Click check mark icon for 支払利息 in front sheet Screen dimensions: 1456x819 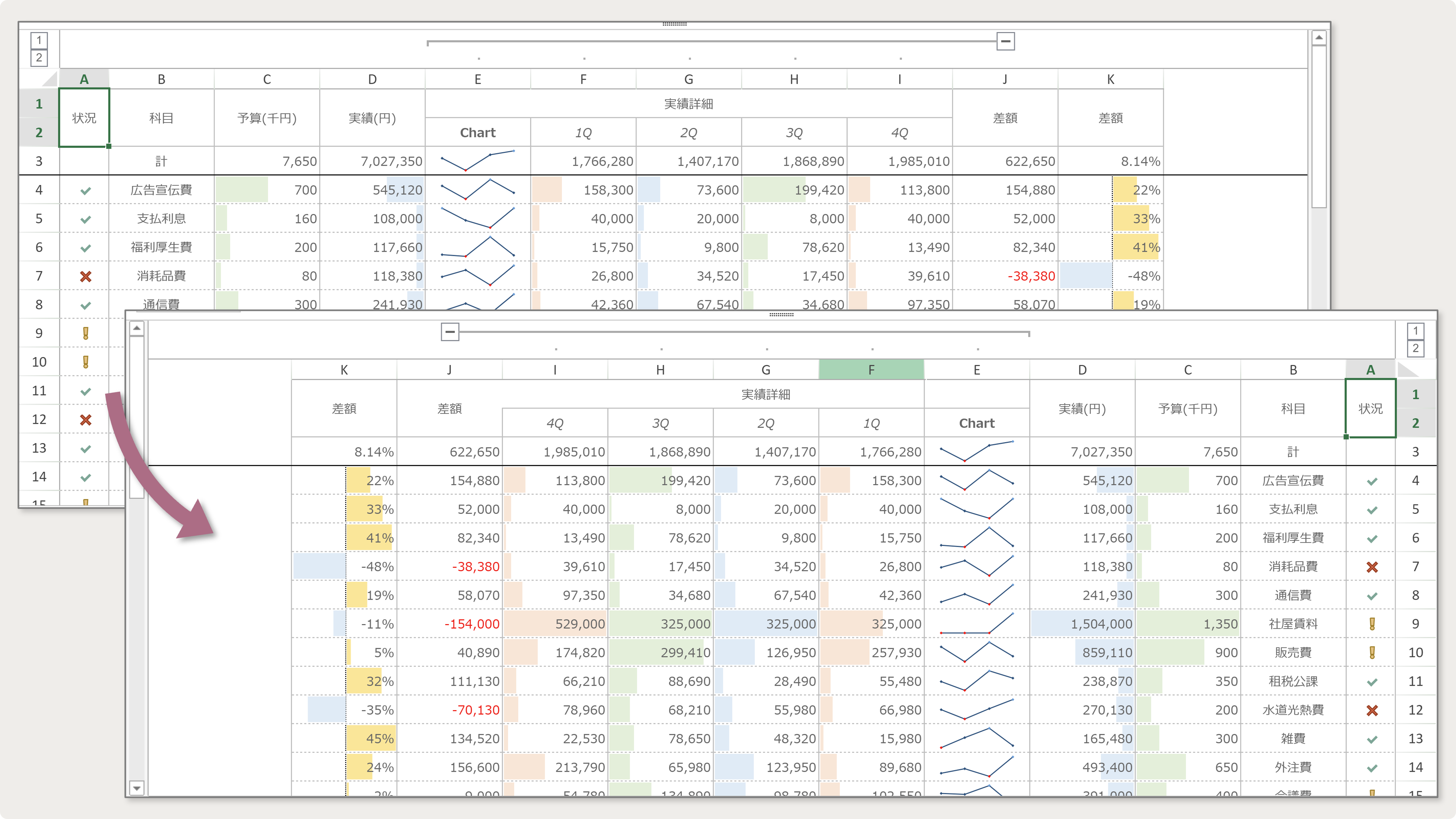point(1372,510)
